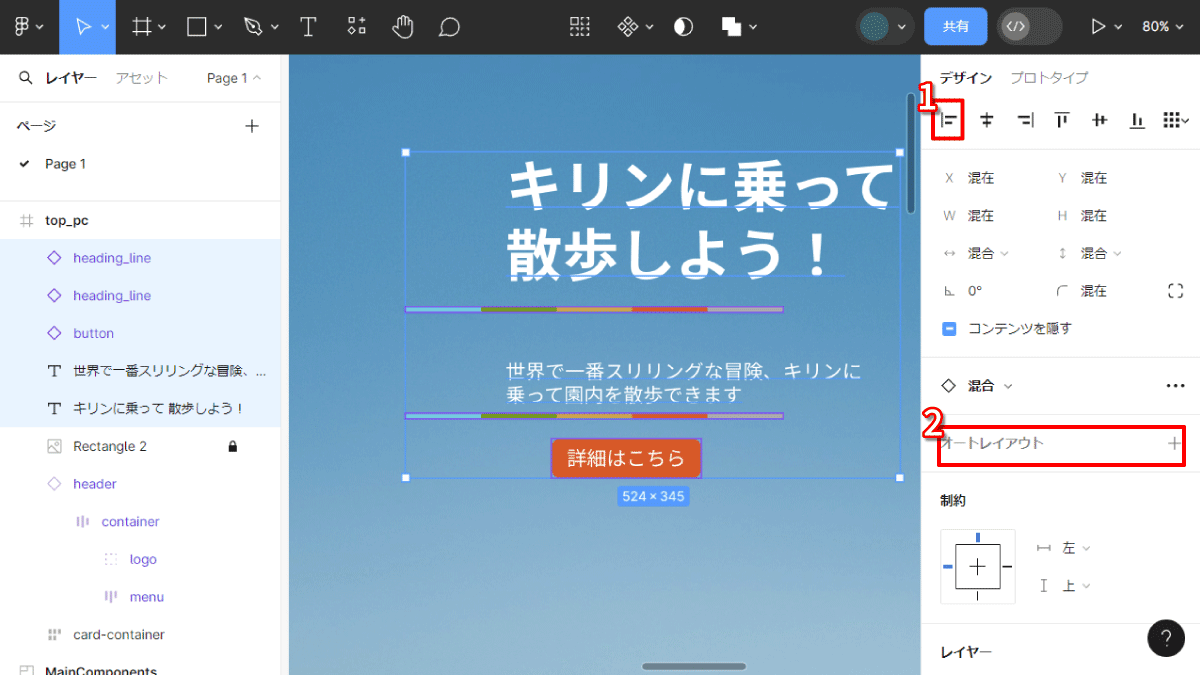
Task: Select the Comment tool
Action: click(x=449, y=27)
